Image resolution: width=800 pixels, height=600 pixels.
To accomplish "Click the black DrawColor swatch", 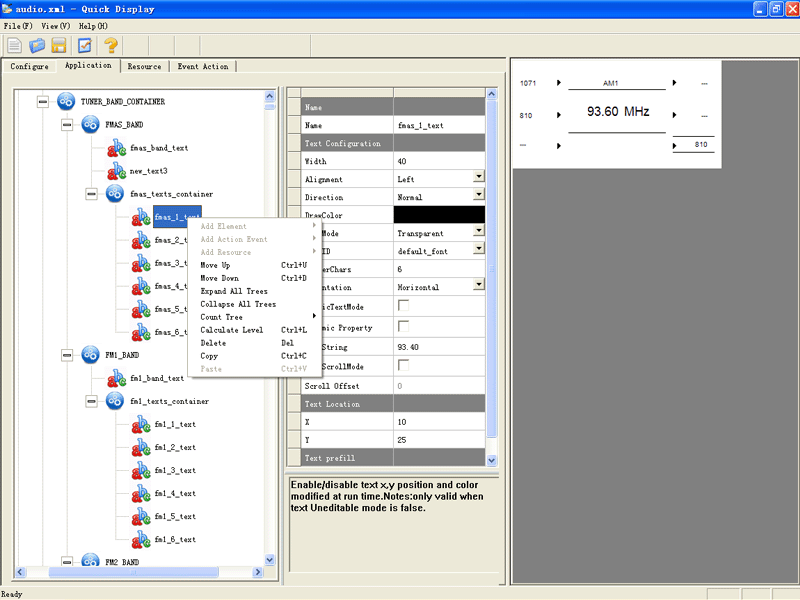I will click(439, 215).
